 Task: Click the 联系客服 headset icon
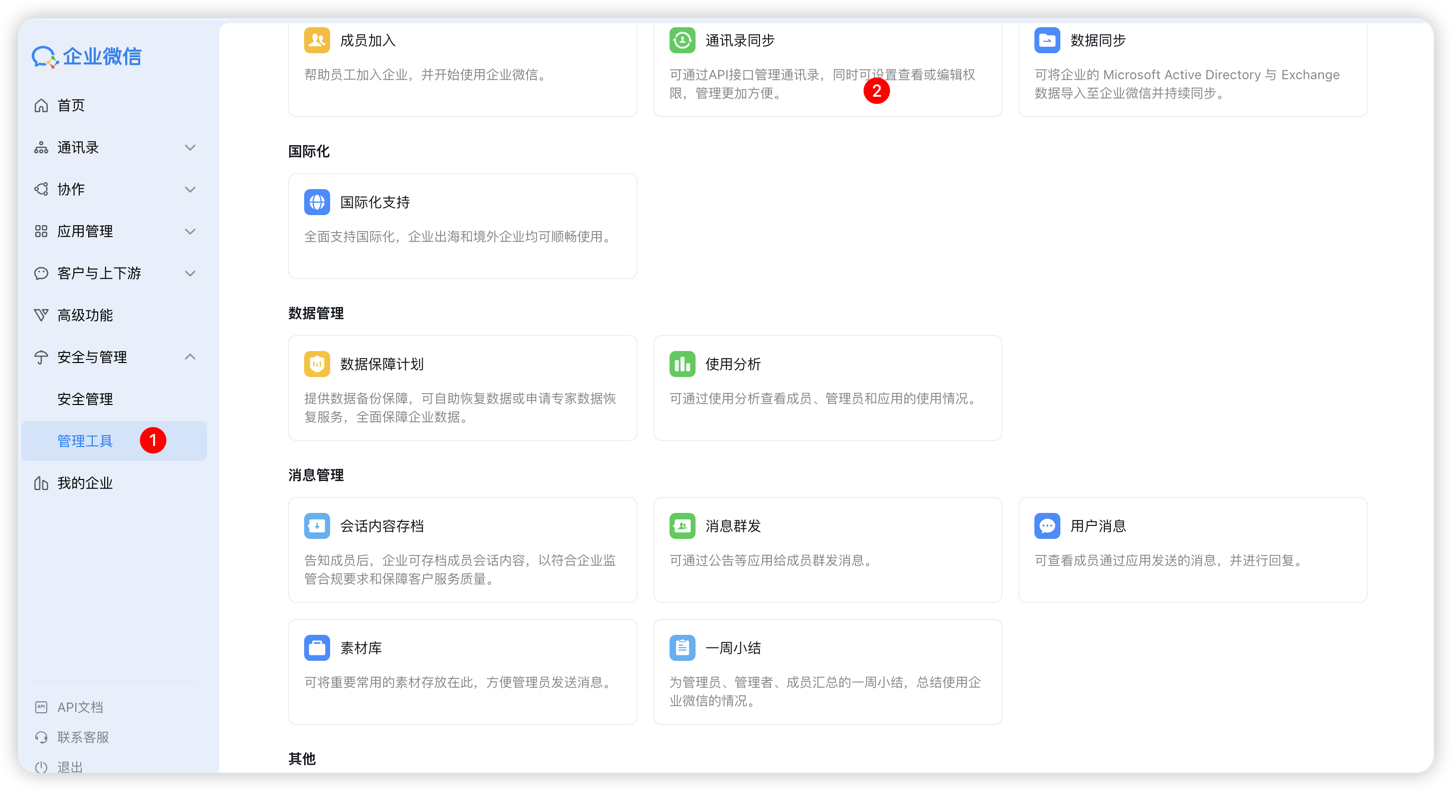(41, 737)
